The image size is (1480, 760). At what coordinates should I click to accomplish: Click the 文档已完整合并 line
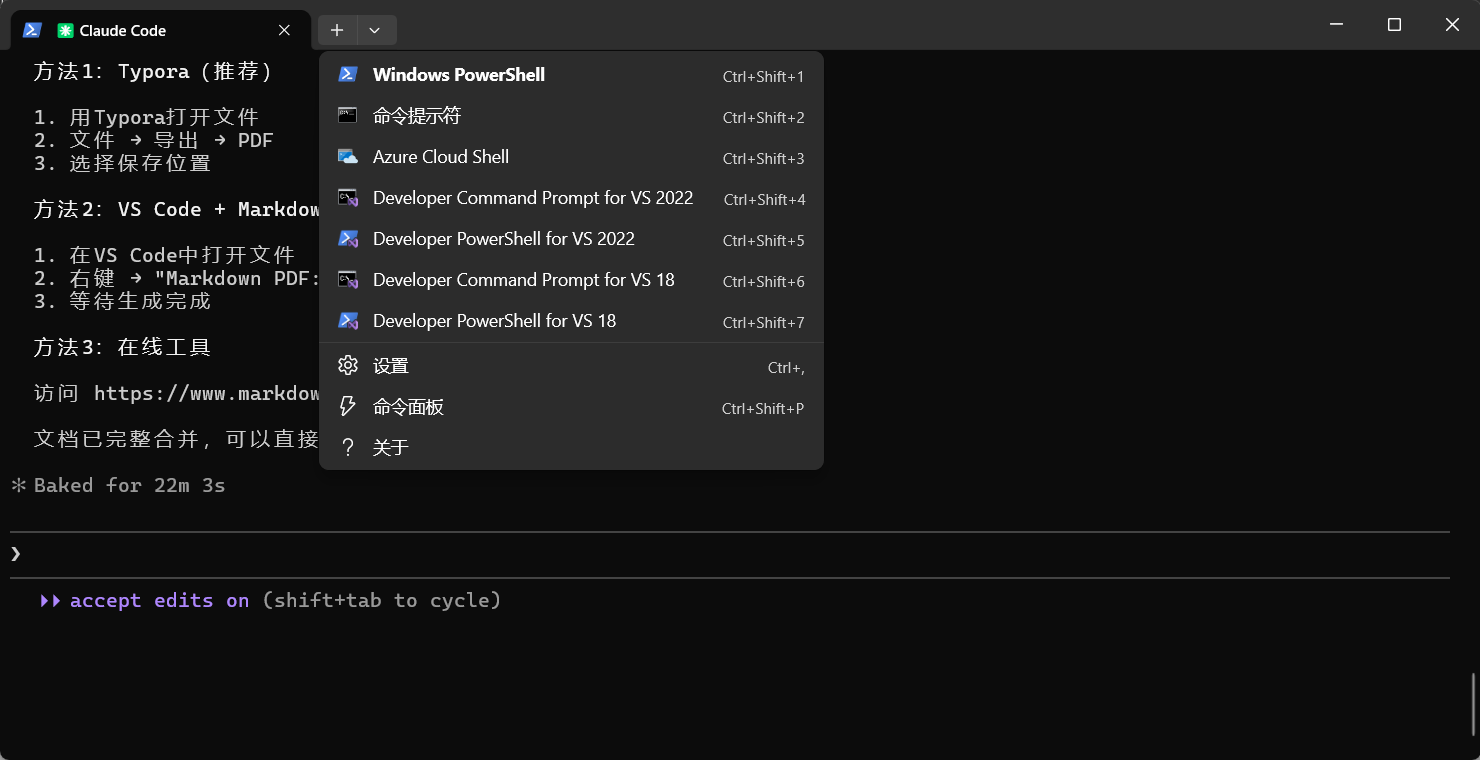[x=177, y=440]
